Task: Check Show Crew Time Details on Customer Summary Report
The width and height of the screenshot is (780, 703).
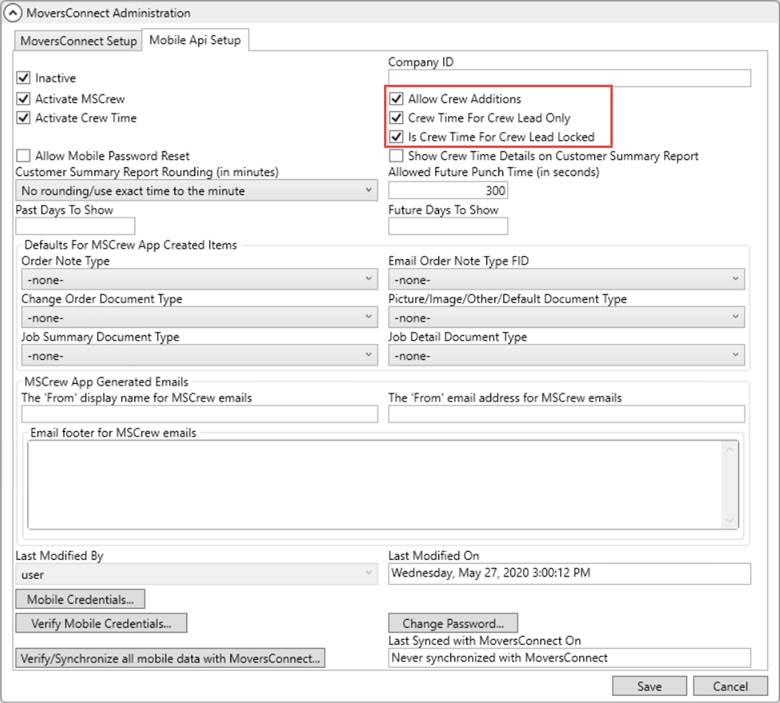Action: 397,156
